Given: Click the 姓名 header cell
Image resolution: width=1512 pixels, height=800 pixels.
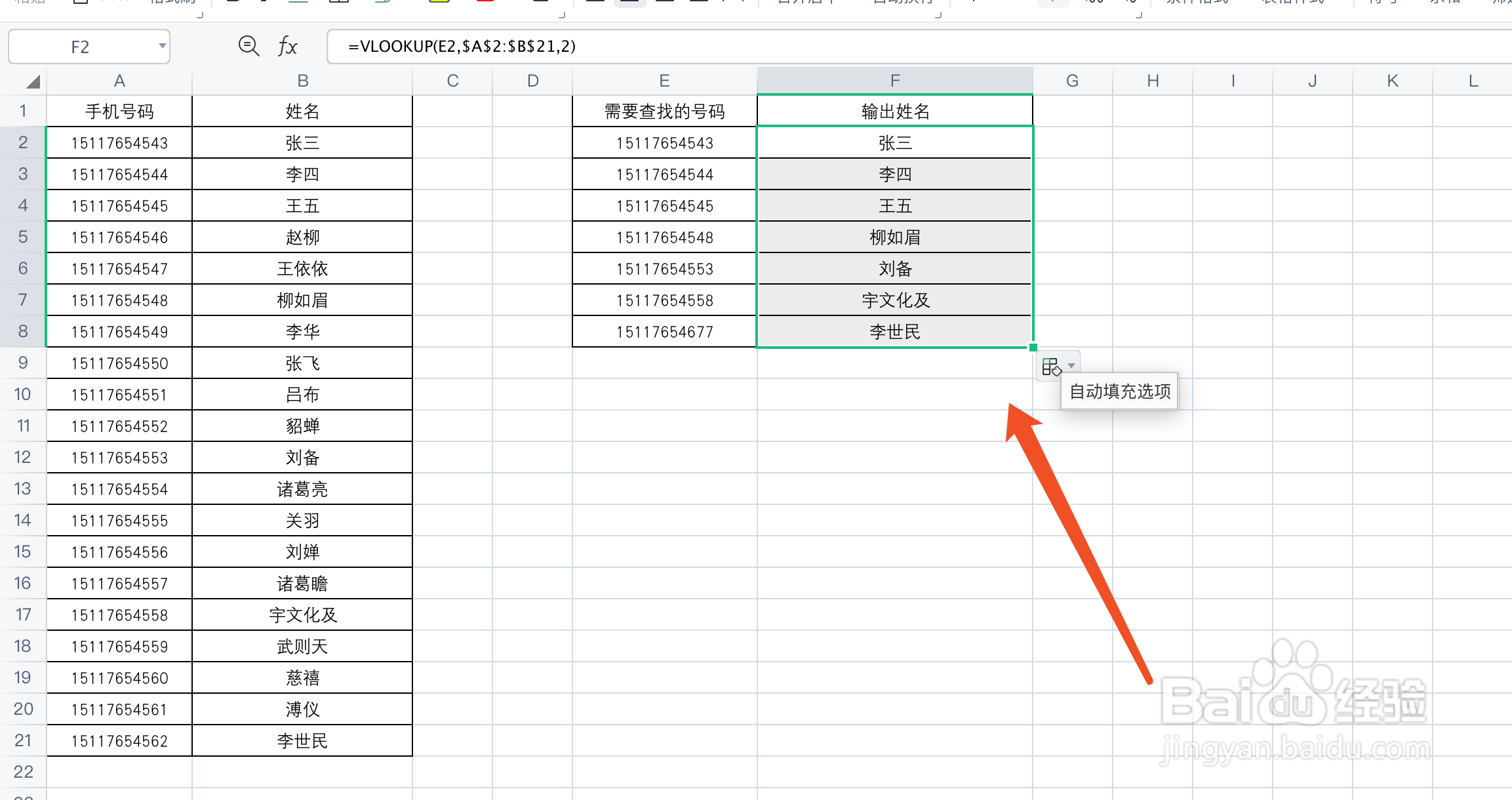Looking at the screenshot, I should [302, 111].
